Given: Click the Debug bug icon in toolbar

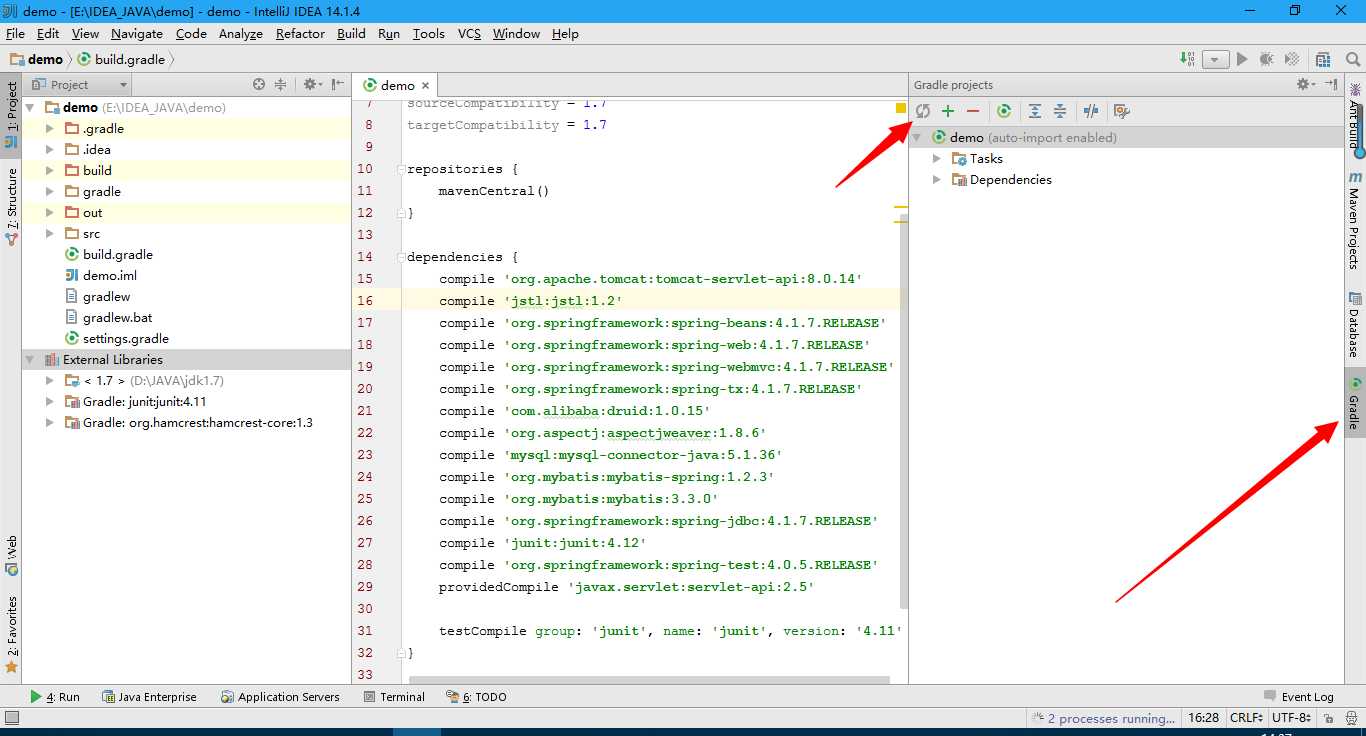Looking at the screenshot, I should click(1267, 59).
